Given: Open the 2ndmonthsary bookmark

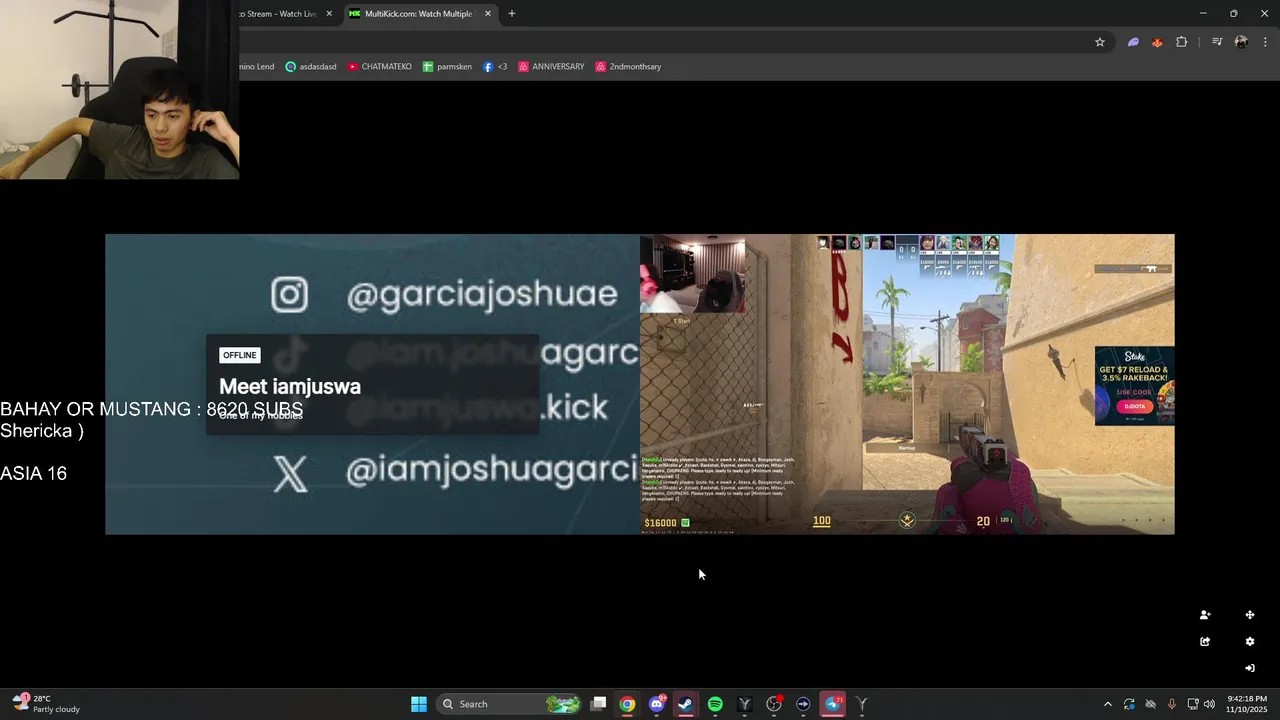Looking at the screenshot, I should pos(628,67).
